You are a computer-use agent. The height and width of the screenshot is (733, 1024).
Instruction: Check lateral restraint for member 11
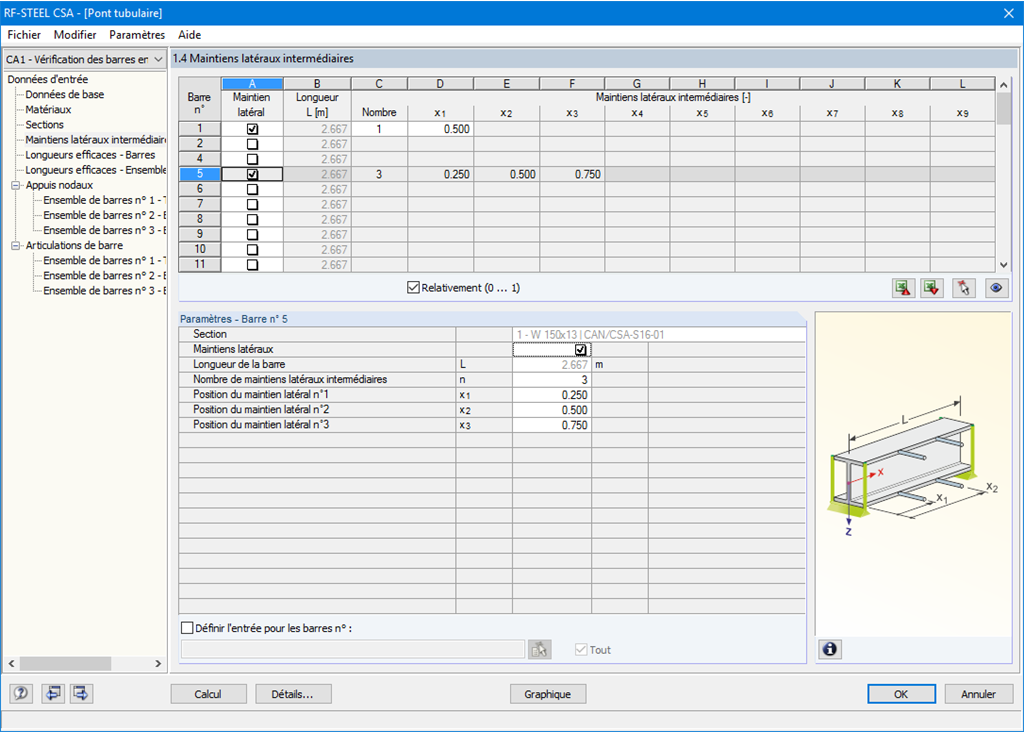pos(252,265)
